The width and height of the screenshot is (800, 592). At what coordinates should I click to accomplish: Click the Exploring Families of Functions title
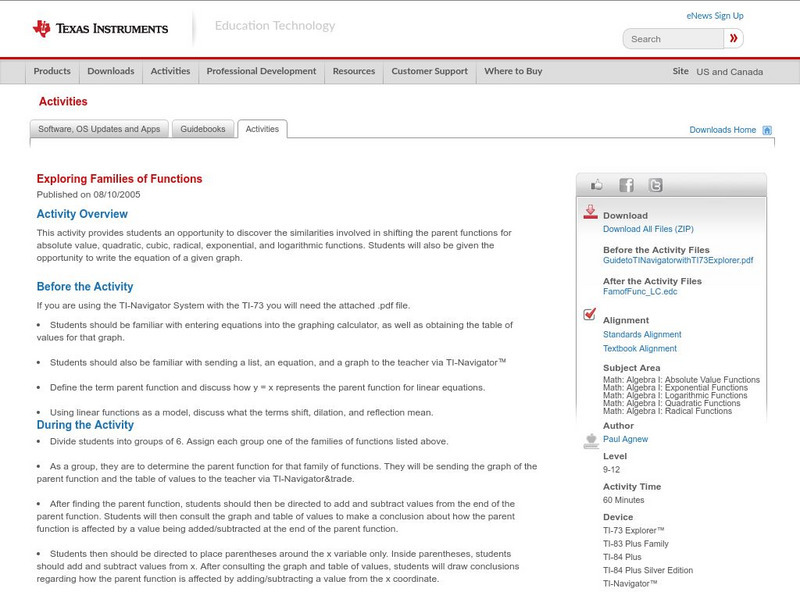pos(119,179)
